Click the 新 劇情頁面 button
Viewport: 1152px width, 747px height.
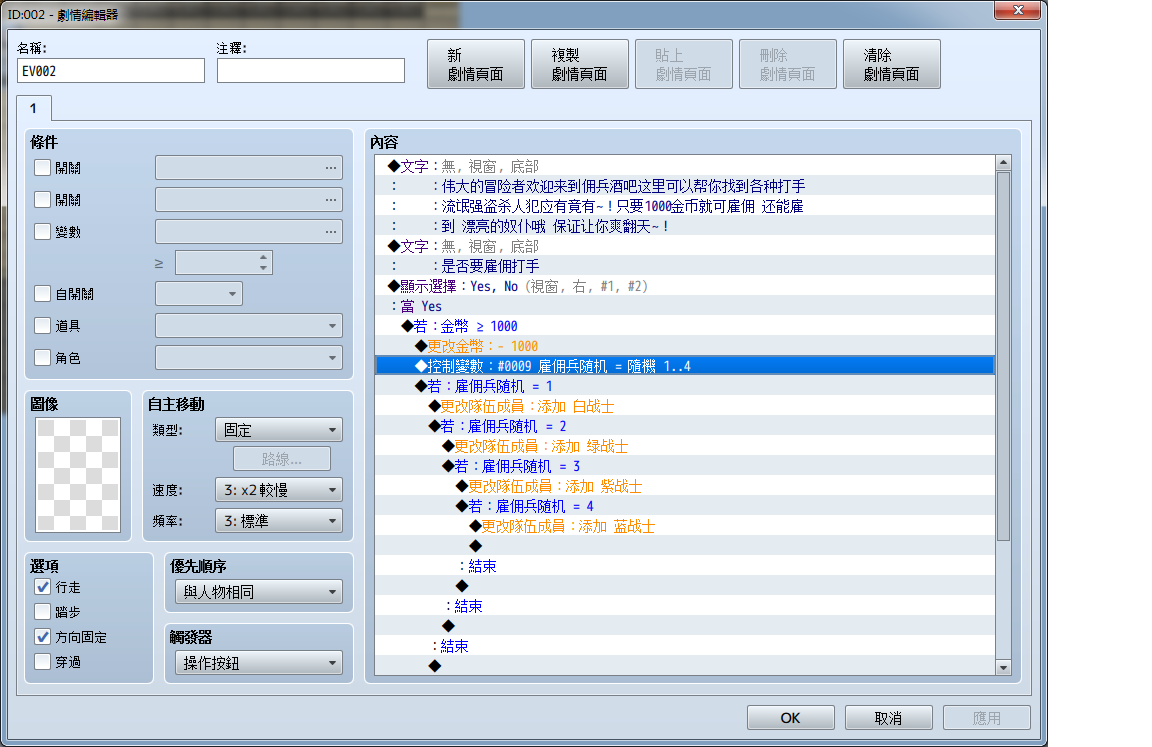click(x=476, y=64)
